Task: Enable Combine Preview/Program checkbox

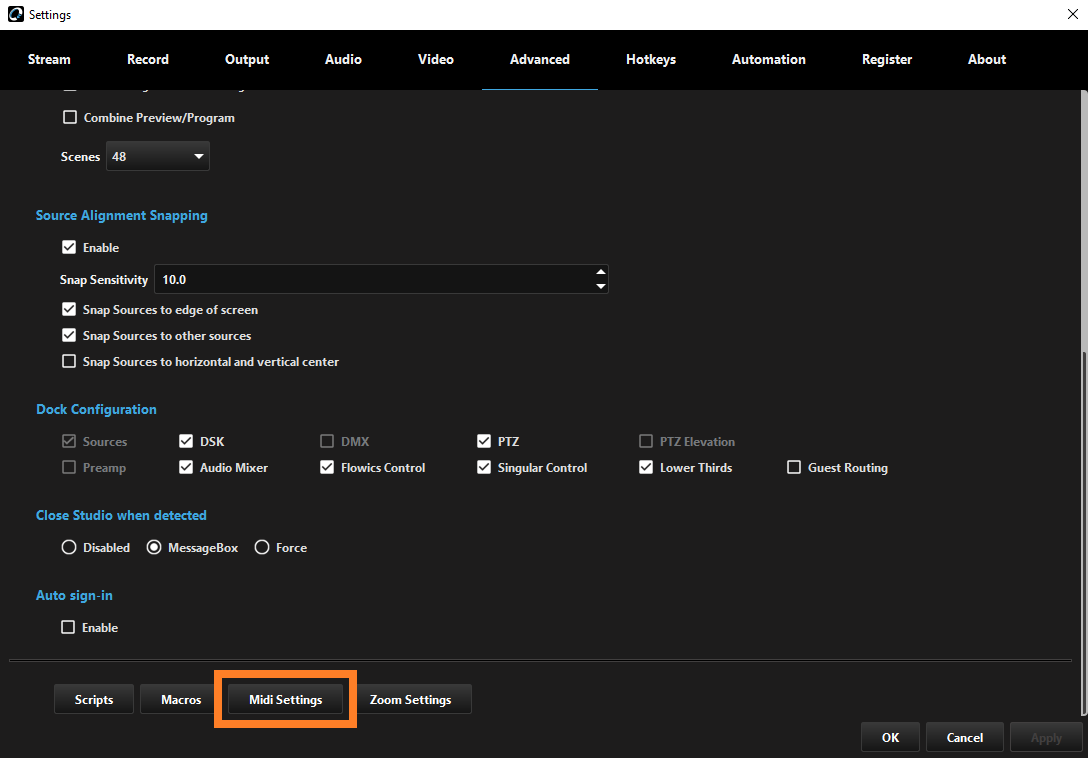Action: tap(69, 117)
